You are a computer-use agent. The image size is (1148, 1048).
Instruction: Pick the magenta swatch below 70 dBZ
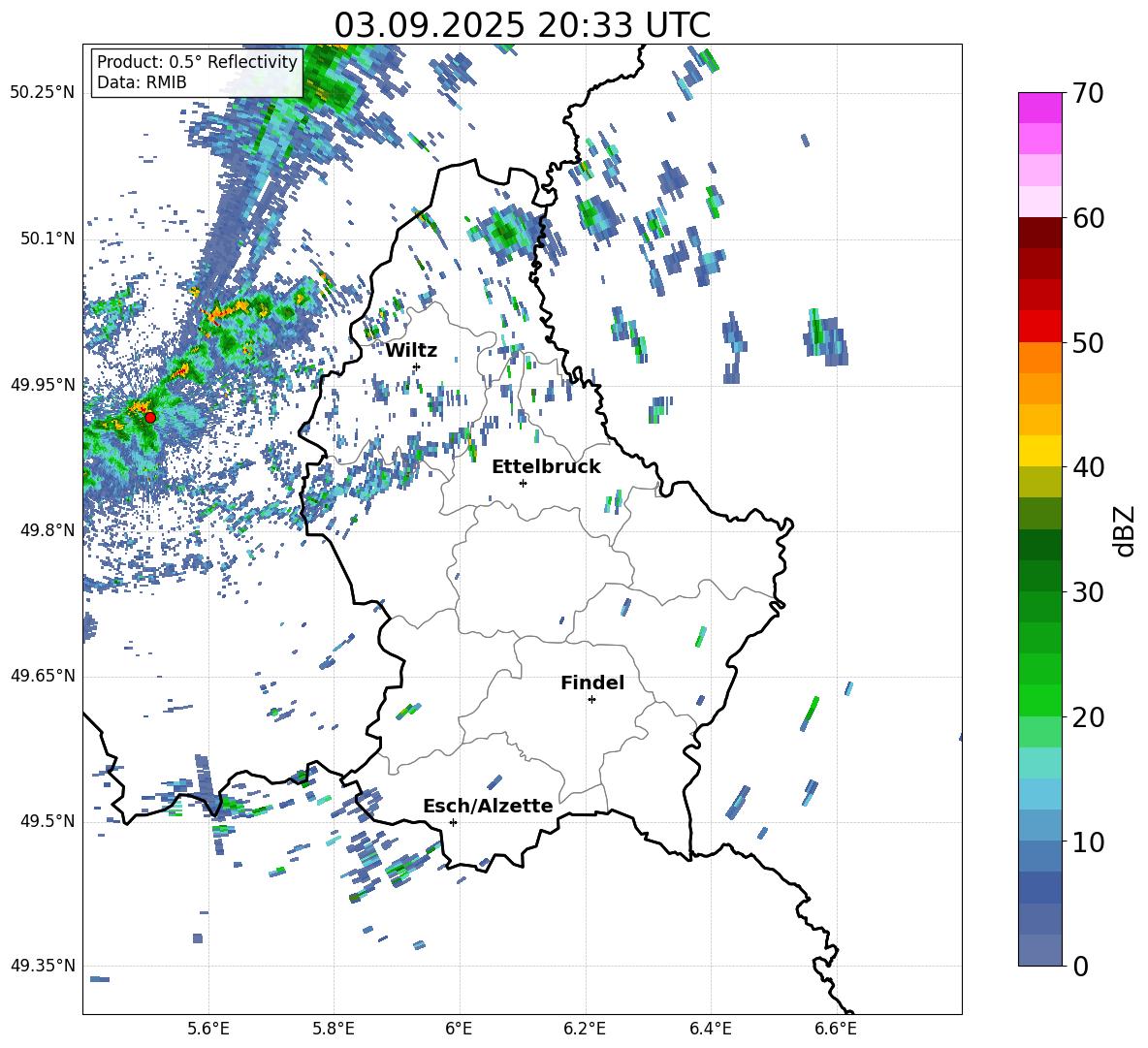[x=1039, y=108]
